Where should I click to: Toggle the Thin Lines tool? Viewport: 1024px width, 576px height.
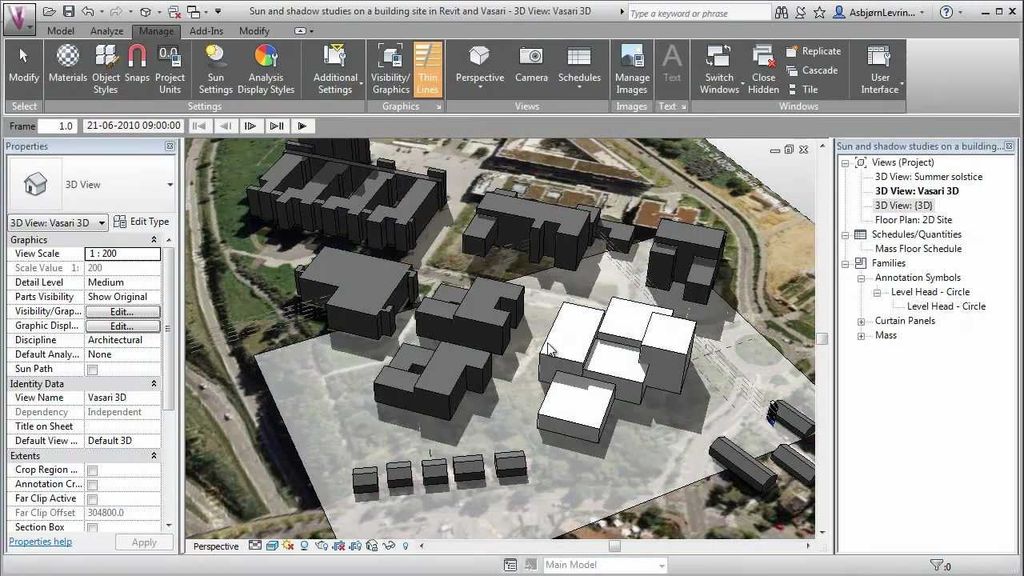point(428,69)
